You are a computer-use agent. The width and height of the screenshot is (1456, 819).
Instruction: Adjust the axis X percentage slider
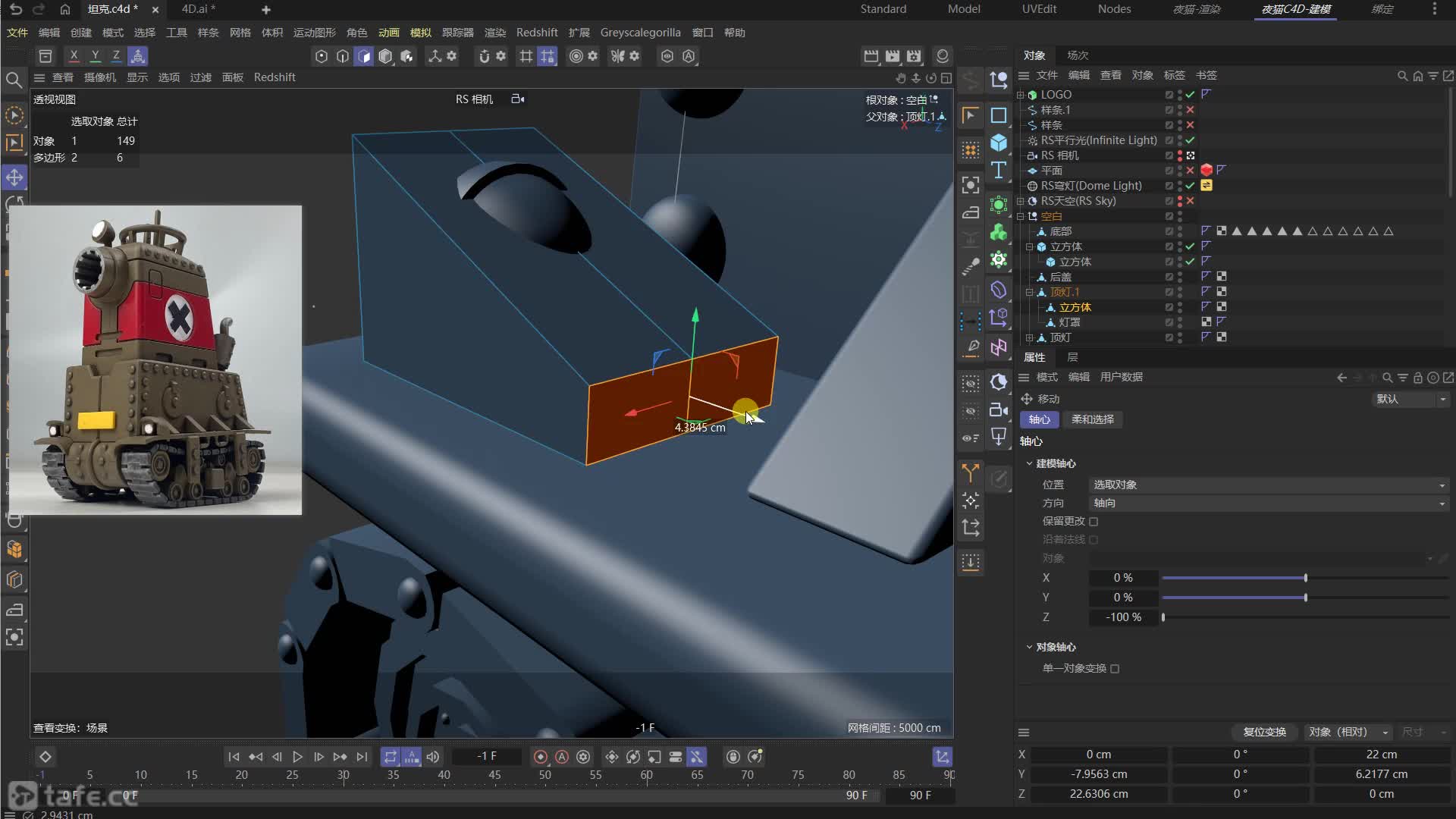1305,578
